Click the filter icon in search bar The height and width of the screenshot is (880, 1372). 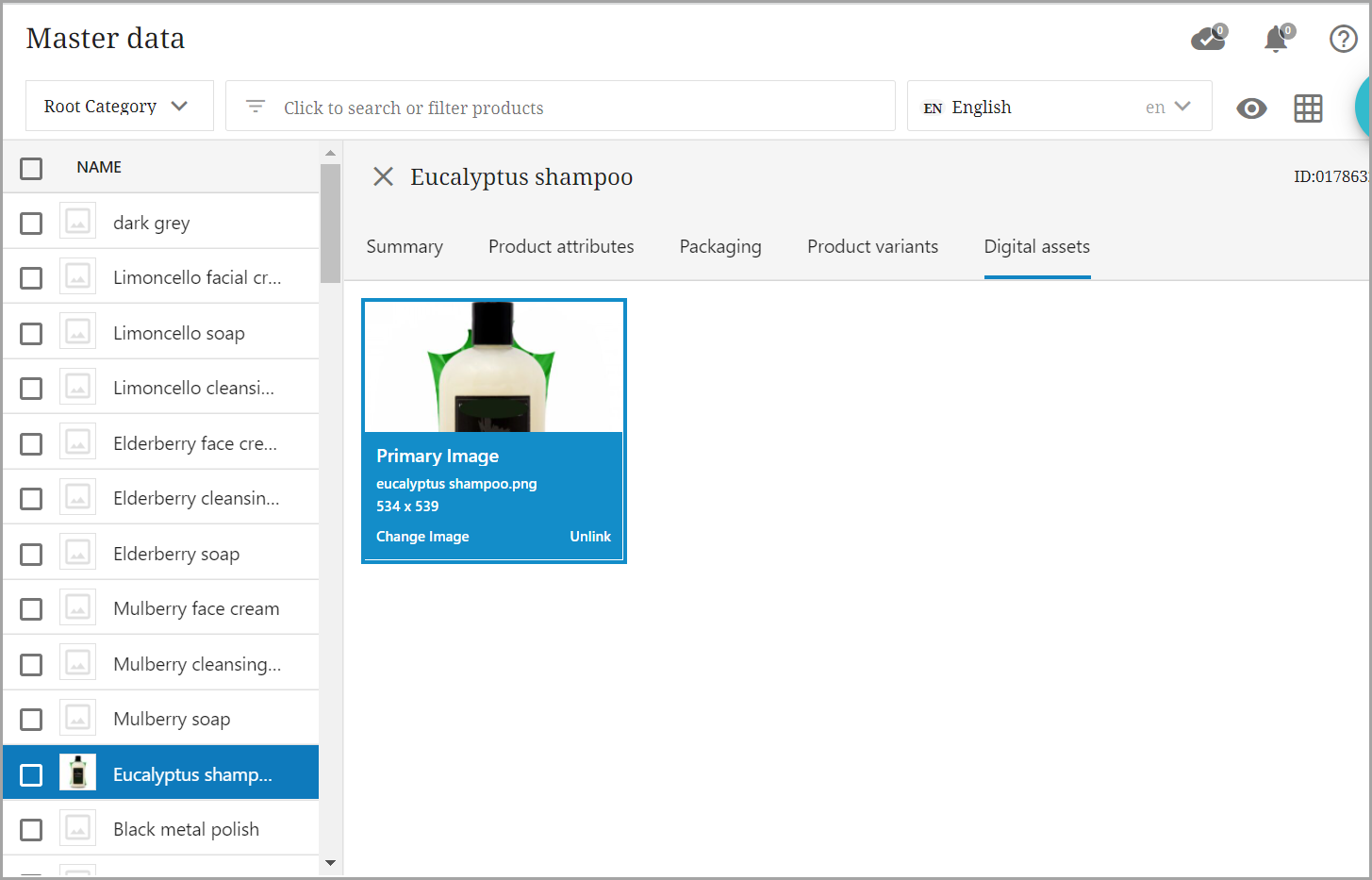coord(255,107)
